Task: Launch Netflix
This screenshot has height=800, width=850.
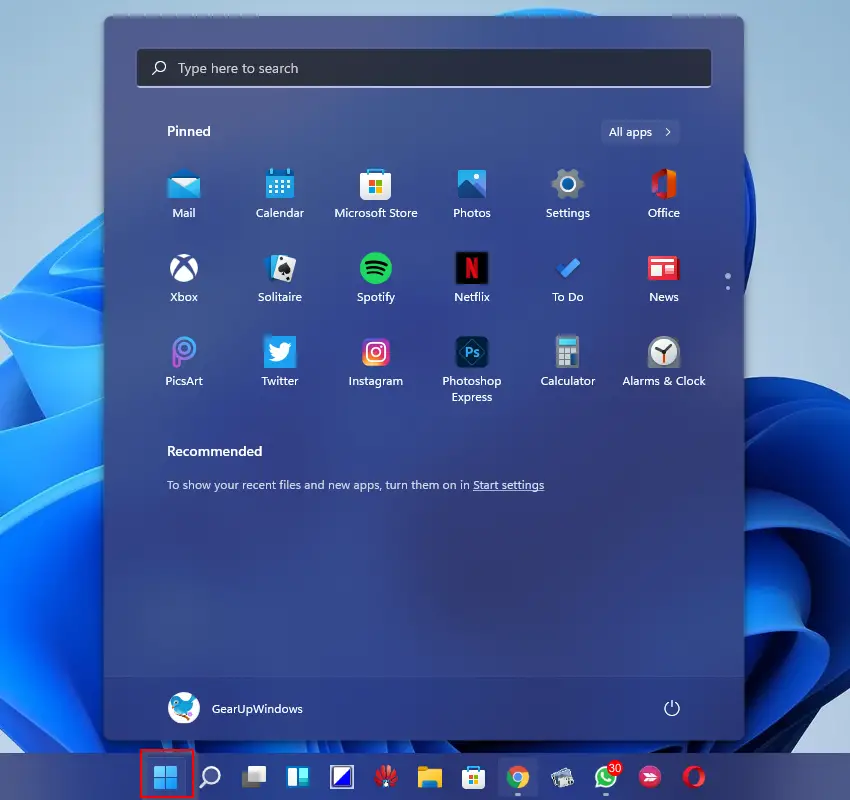Action: pyautogui.click(x=472, y=278)
